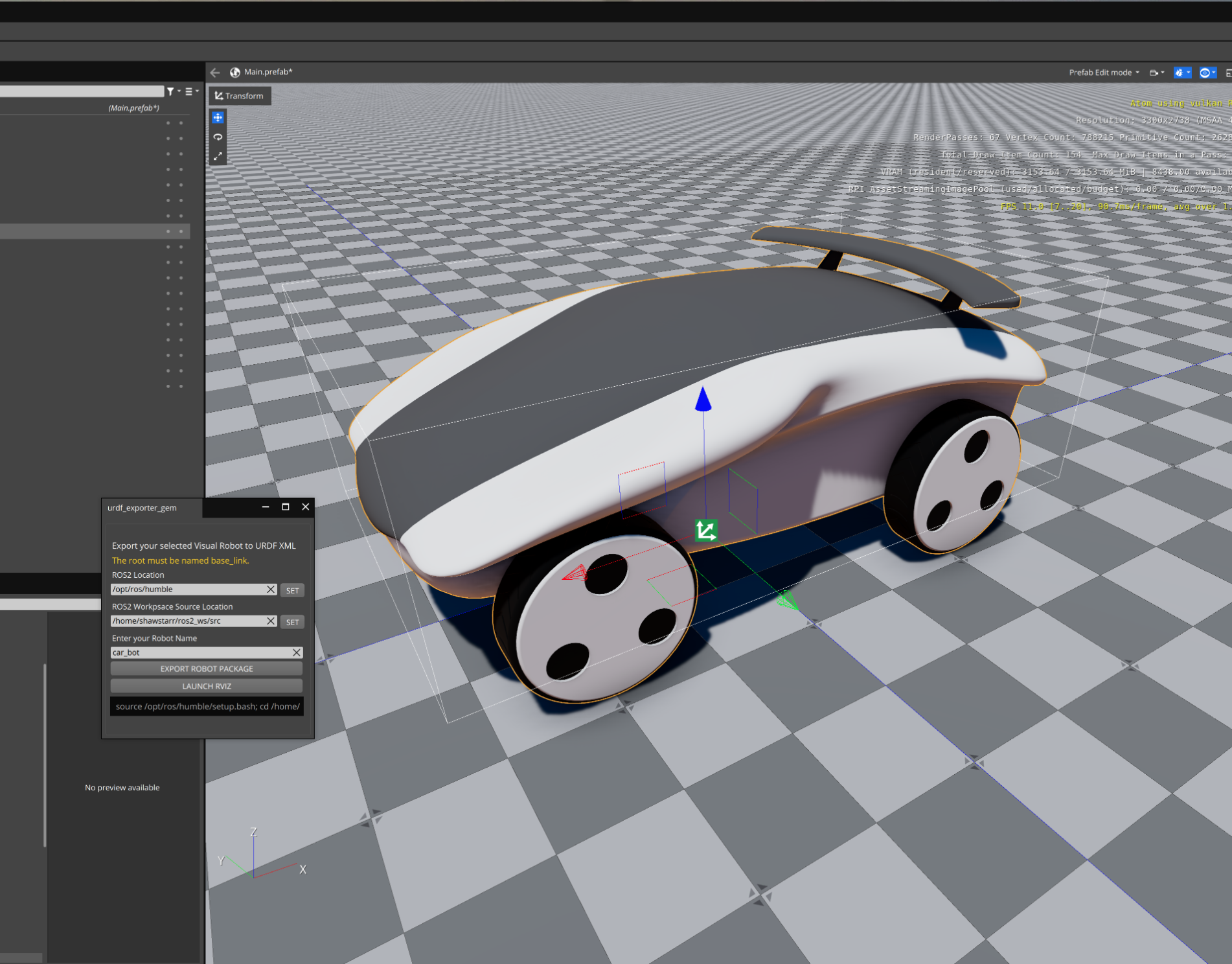
Task: Click SET next to /opt/ros/humble
Action: [x=293, y=590]
